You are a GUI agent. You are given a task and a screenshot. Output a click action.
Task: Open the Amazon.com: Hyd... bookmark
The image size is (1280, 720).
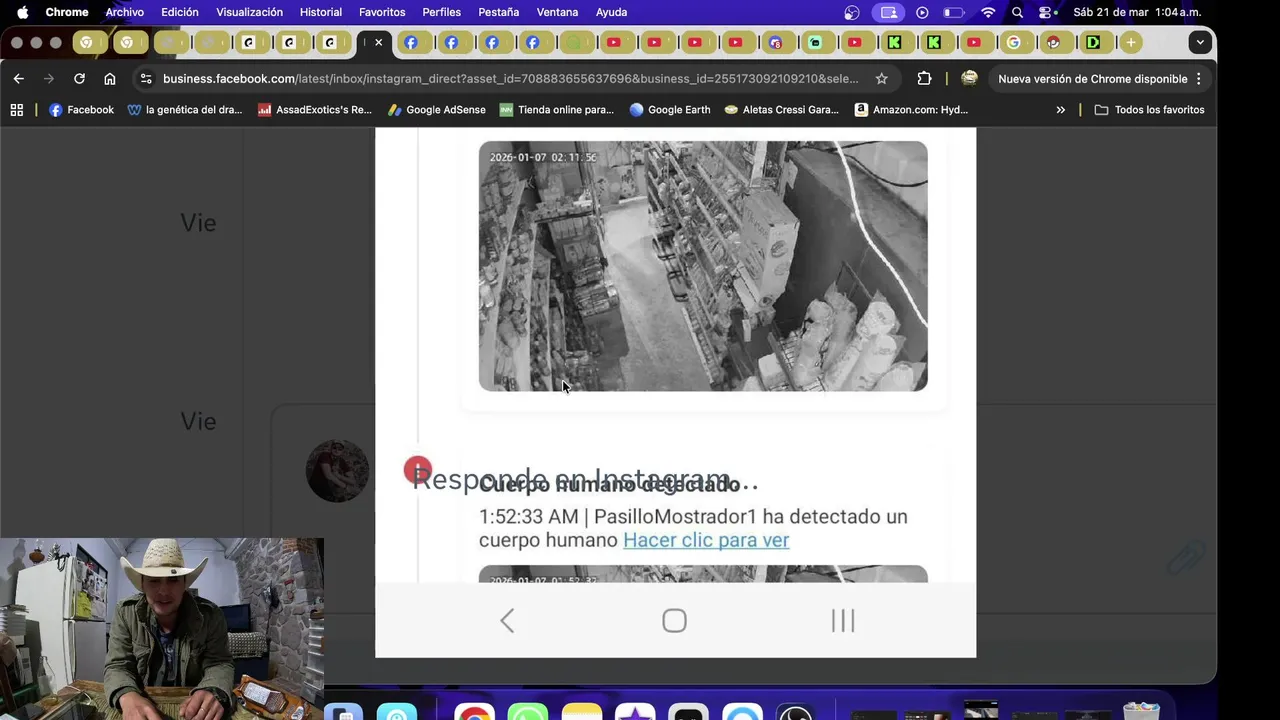click(911, 110)
